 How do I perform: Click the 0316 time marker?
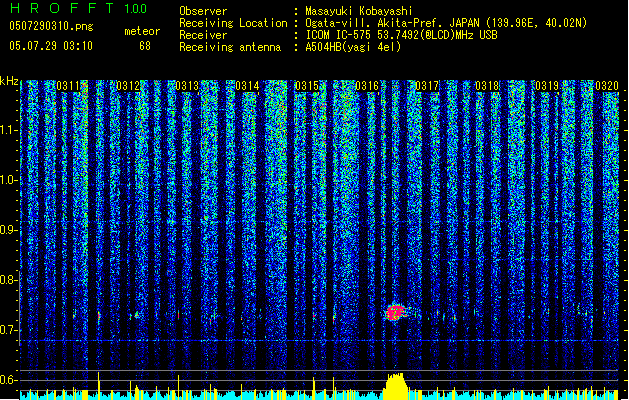[367, 86]
